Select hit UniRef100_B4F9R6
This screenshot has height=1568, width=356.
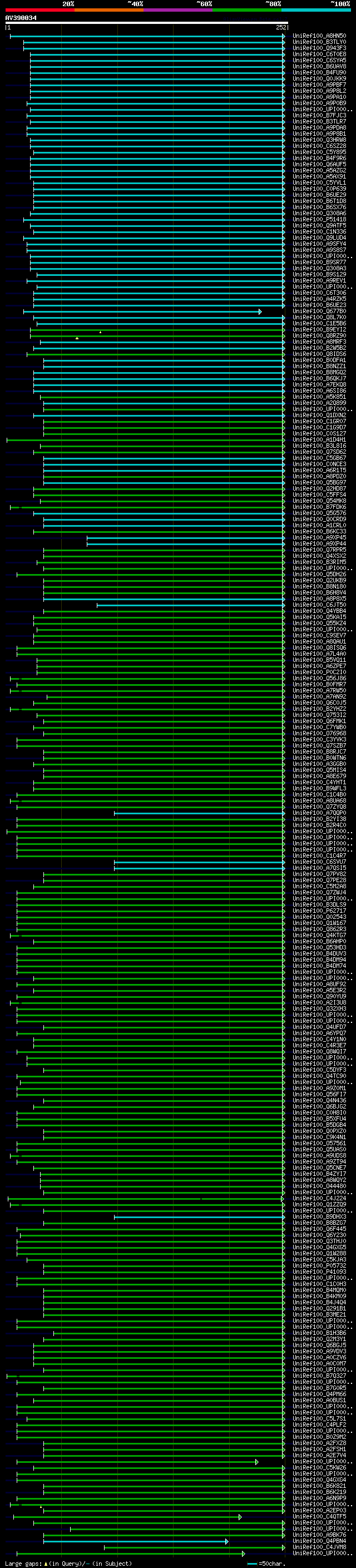pos(319,159)
